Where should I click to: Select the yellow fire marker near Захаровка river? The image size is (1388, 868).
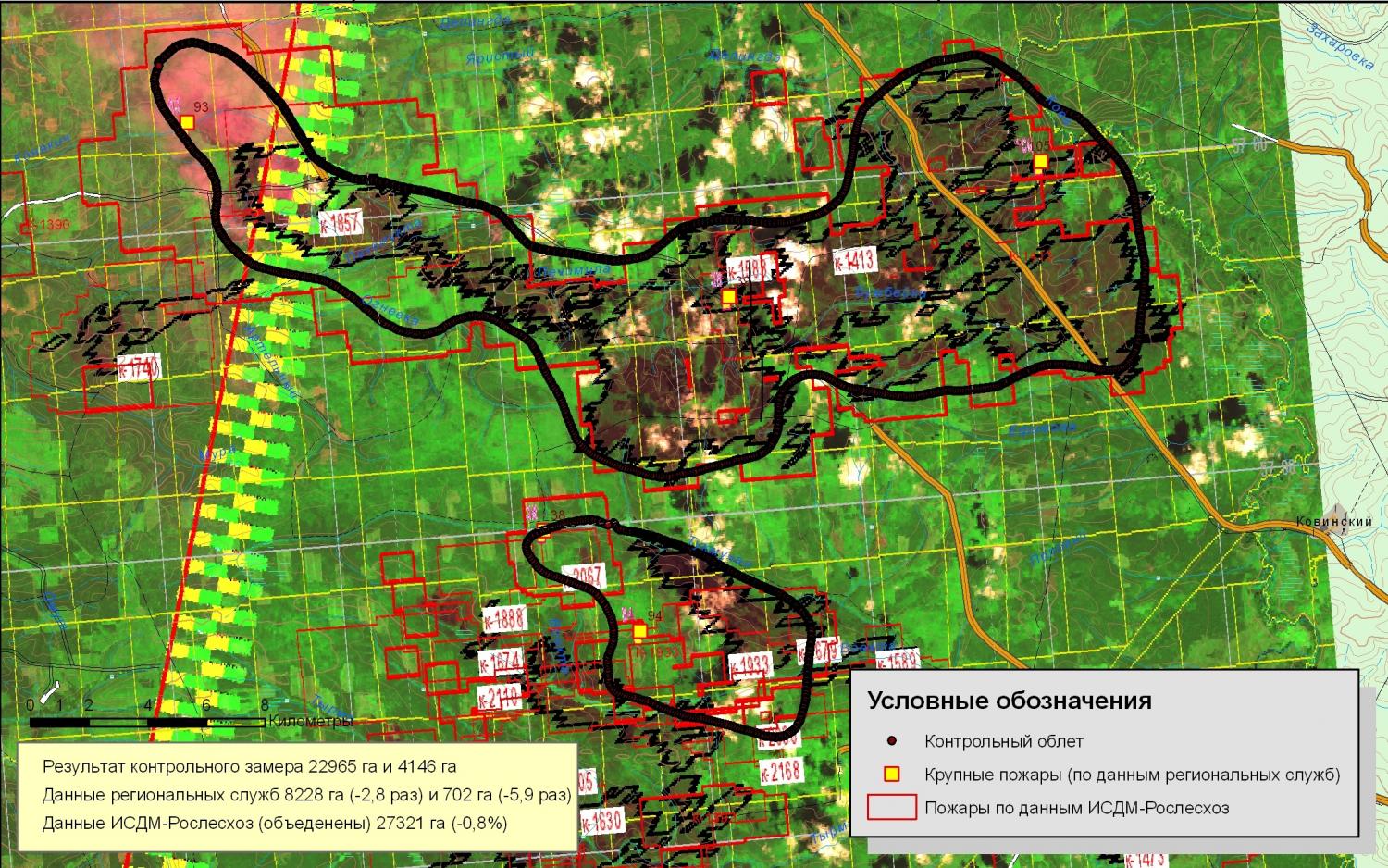[x=1041, y=162]
